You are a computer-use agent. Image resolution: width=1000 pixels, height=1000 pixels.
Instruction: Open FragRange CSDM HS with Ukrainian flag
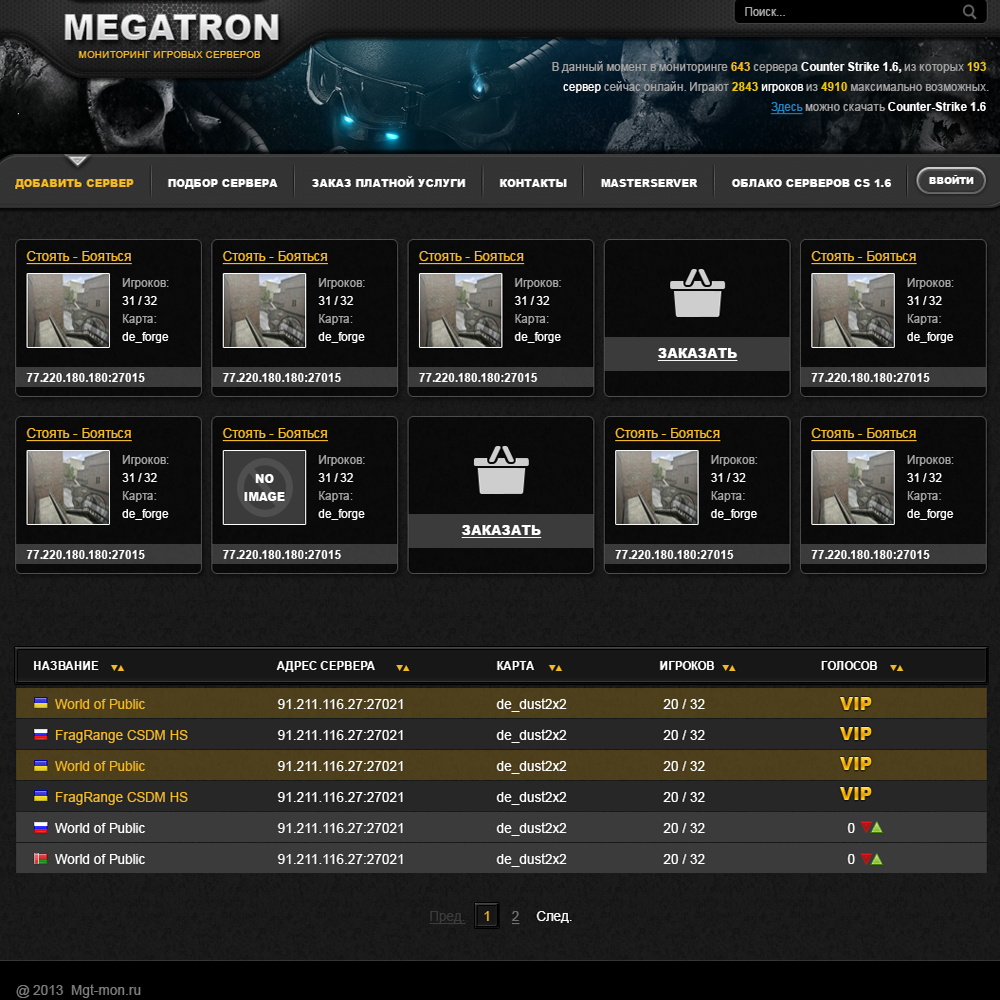pyautogui.click(x=121, y=797)
